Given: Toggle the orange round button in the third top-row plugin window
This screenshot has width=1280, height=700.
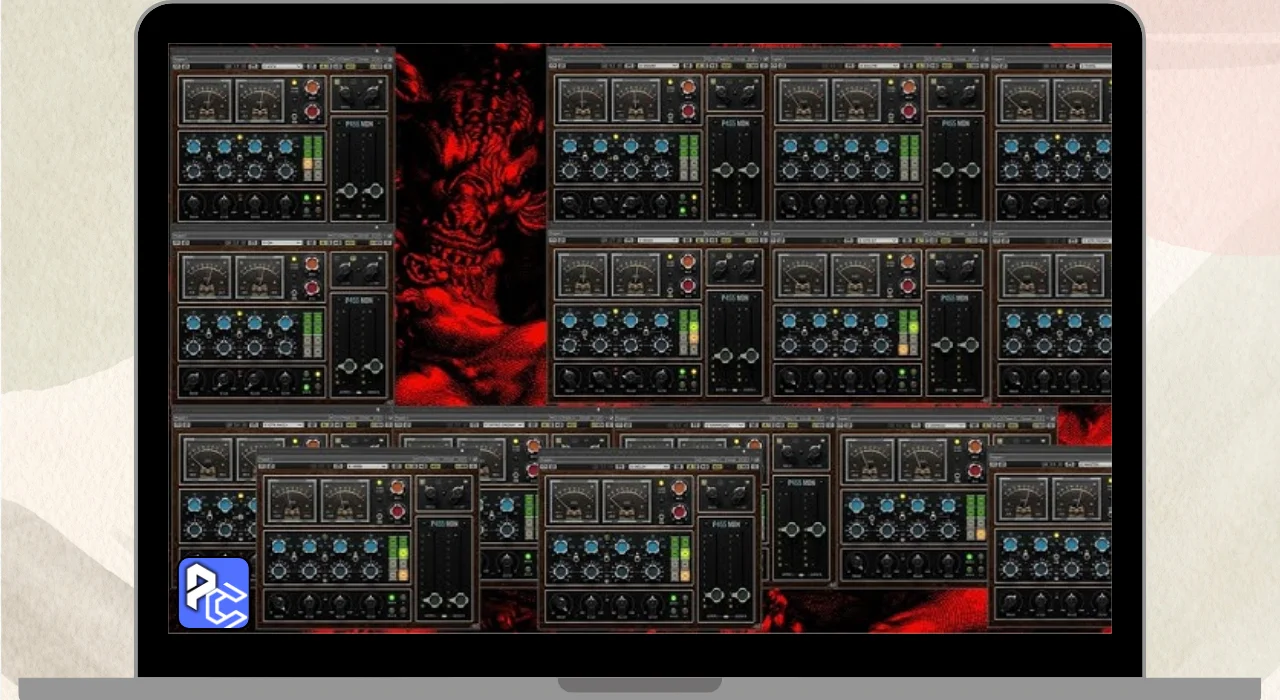Looking at the screenshot, I should coord(909,87).
